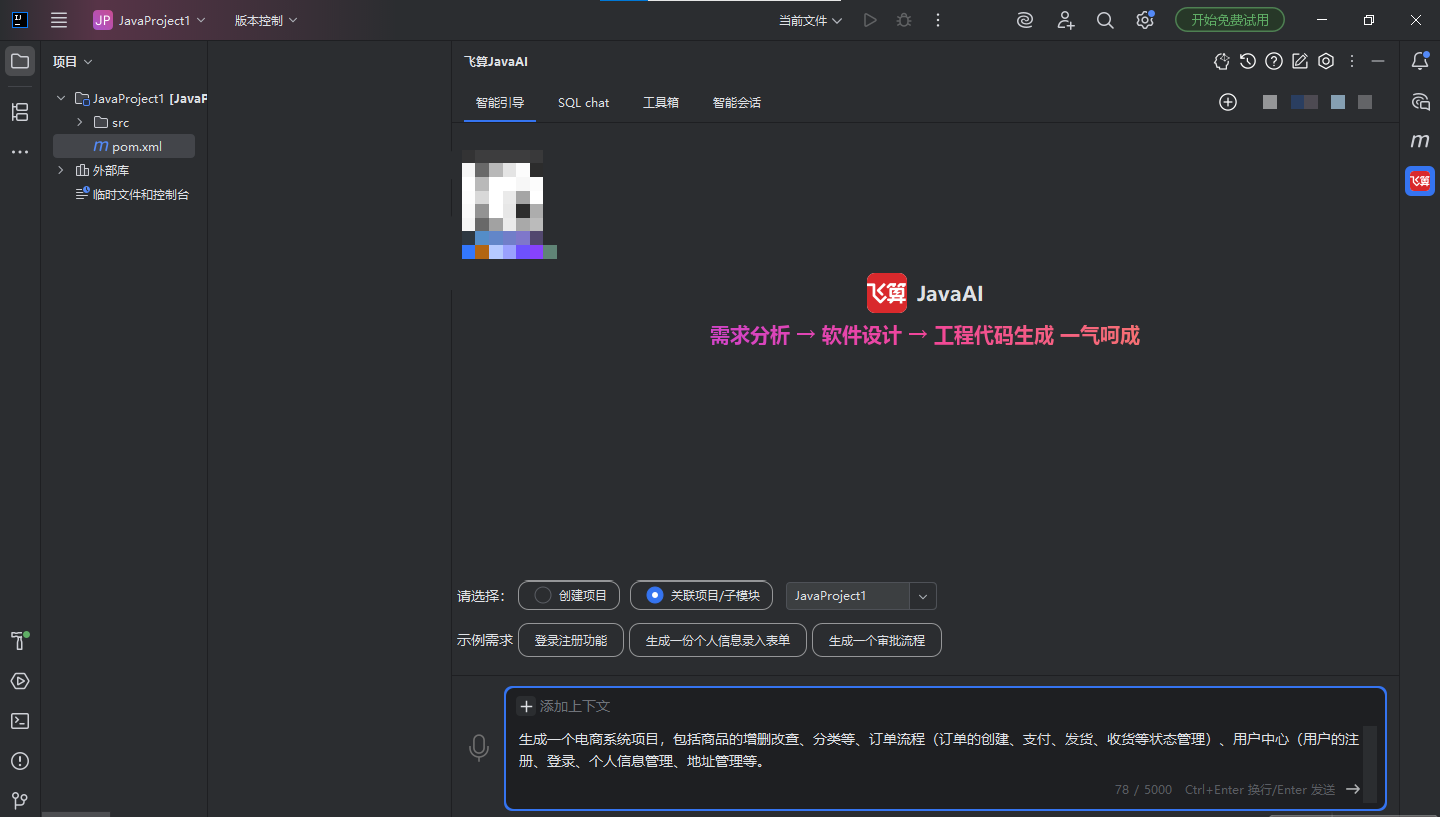The width and height of the screenshot is (1440, 817).
Task: Expand the src folder node
Action: pyautogui.click(x=79, y=122)
